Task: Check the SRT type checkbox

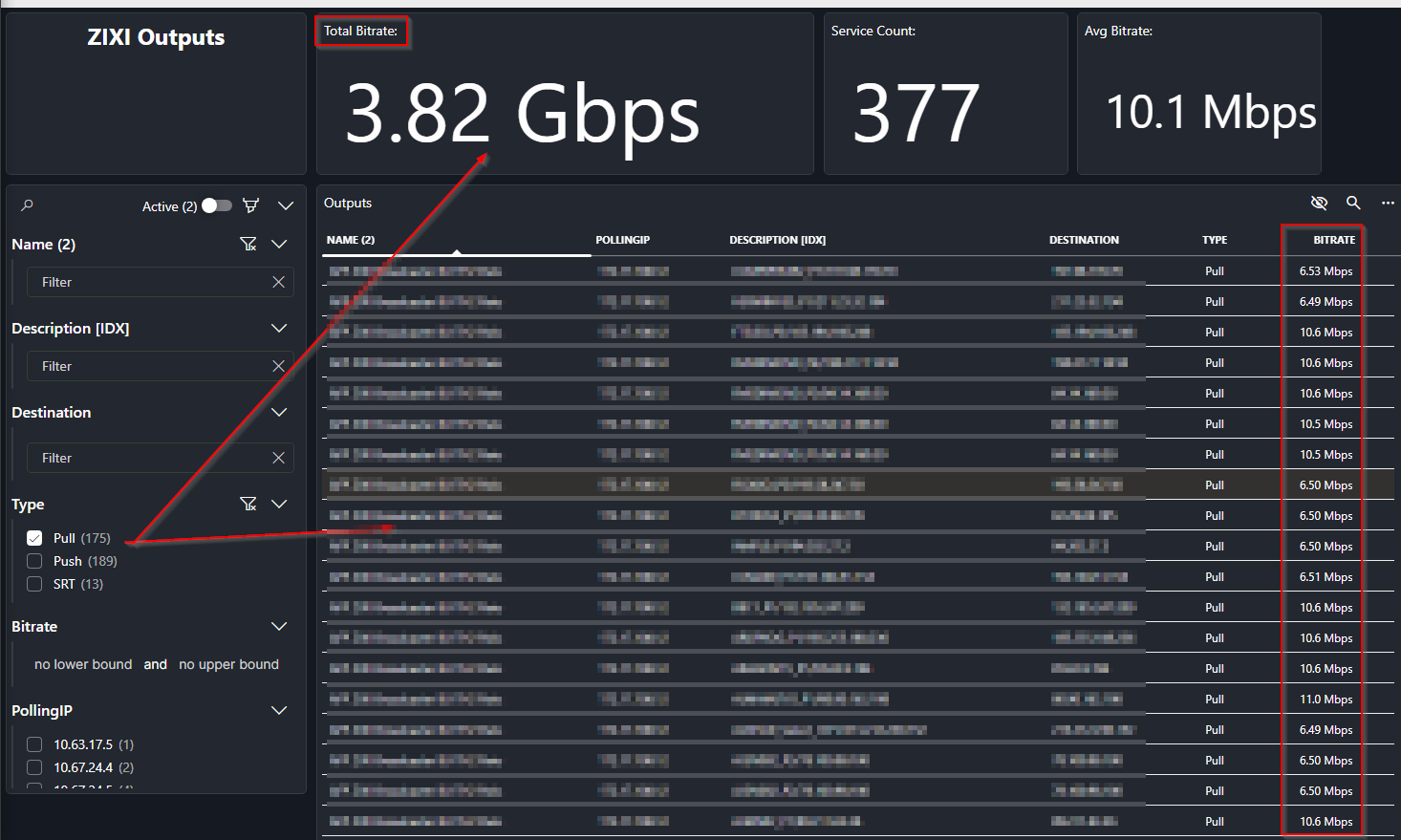Action: point(34,584)
